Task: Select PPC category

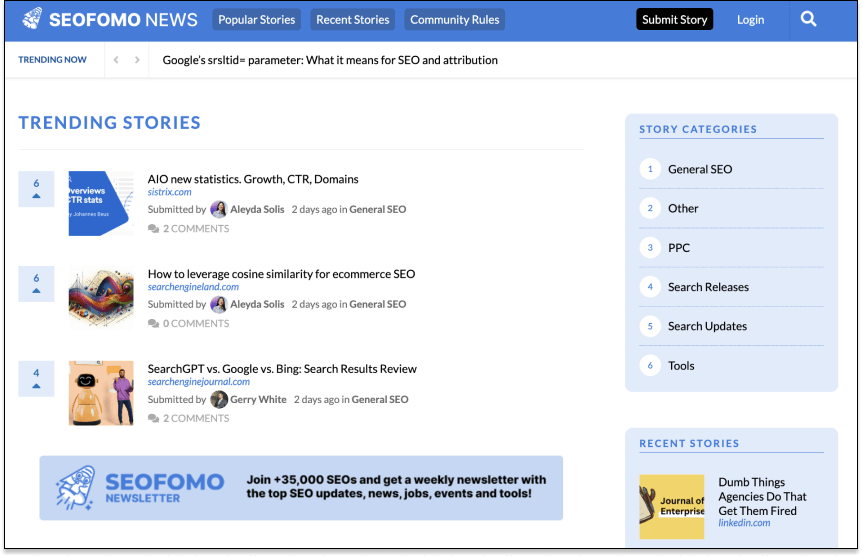Action: [x=678, y=248]
